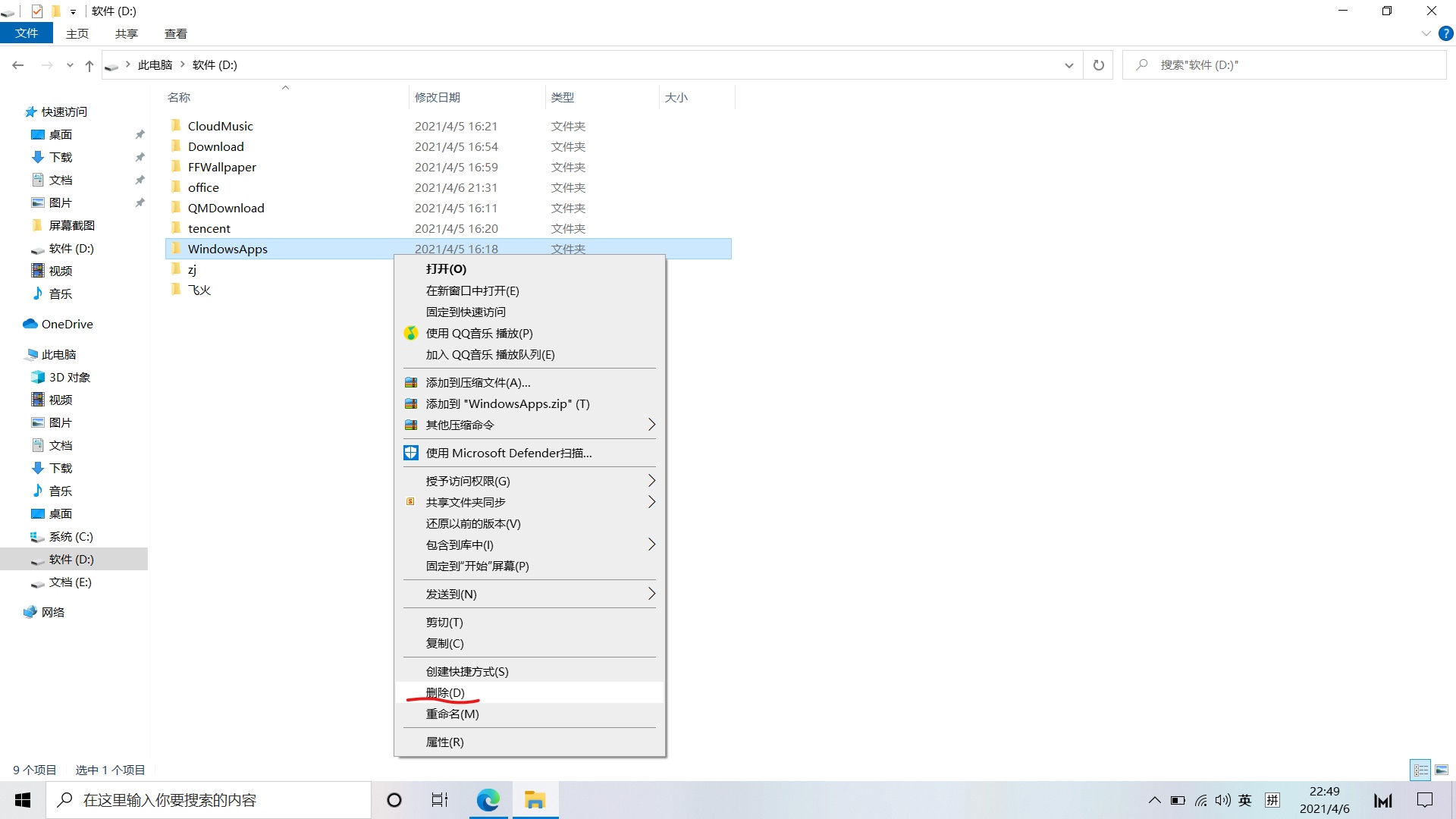
Task: Click Microsoft Defender scan shield entry
Action: (508, 453)
